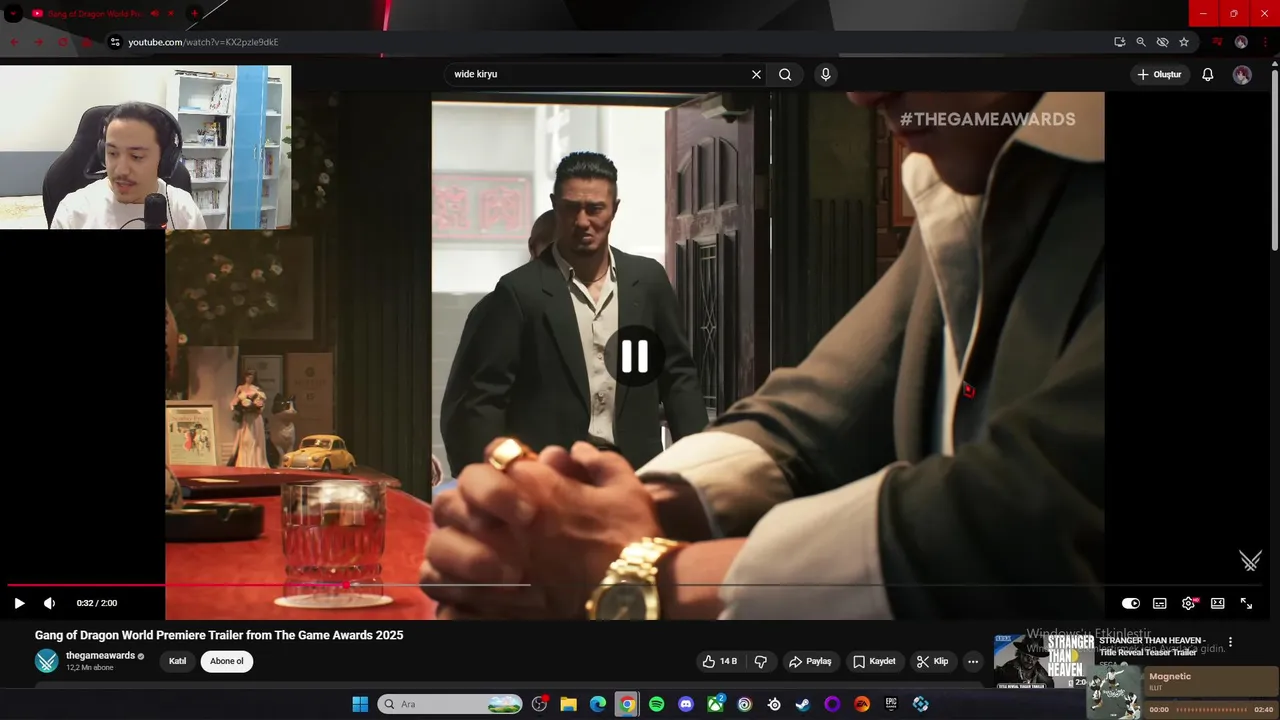Open Epic Games Launcher from taskbar
This screenshot has height=720, width=1280.
click(891, 704)
